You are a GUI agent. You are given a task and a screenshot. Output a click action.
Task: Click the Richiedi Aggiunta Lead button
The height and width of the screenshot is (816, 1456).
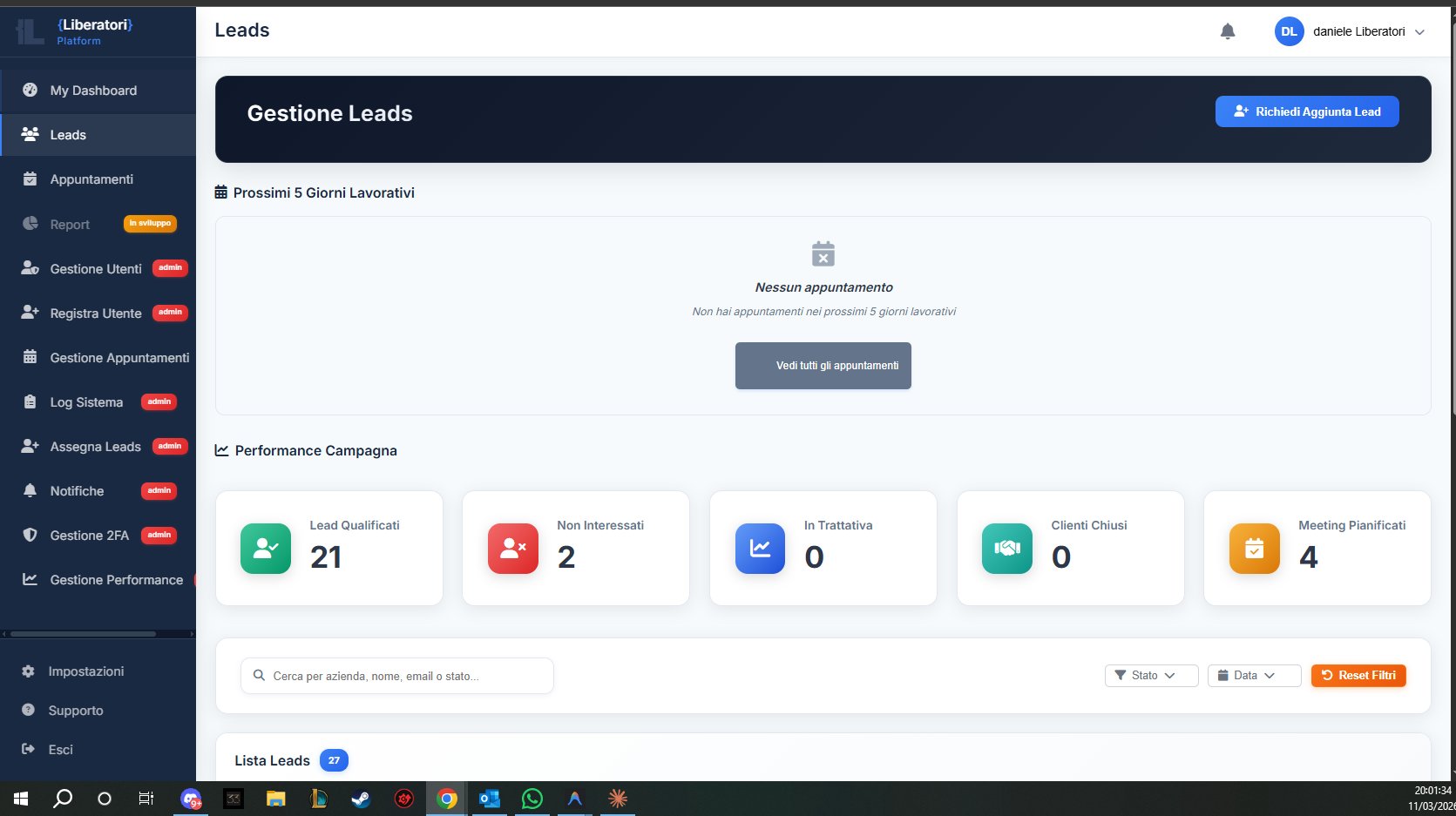1307,111
